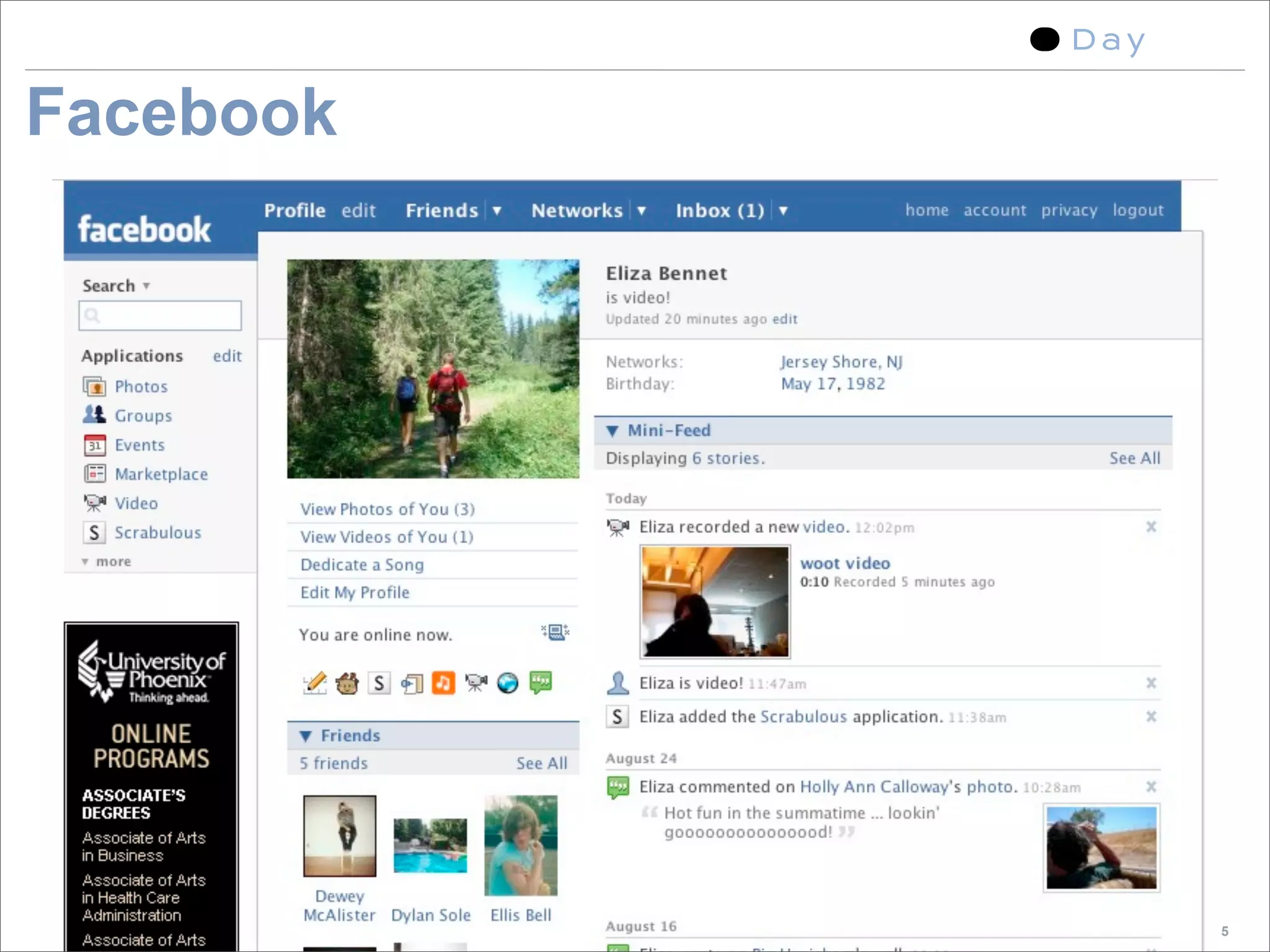The image size is (1270, 952).
Task: Open account settings link
Action: point(995,210)
